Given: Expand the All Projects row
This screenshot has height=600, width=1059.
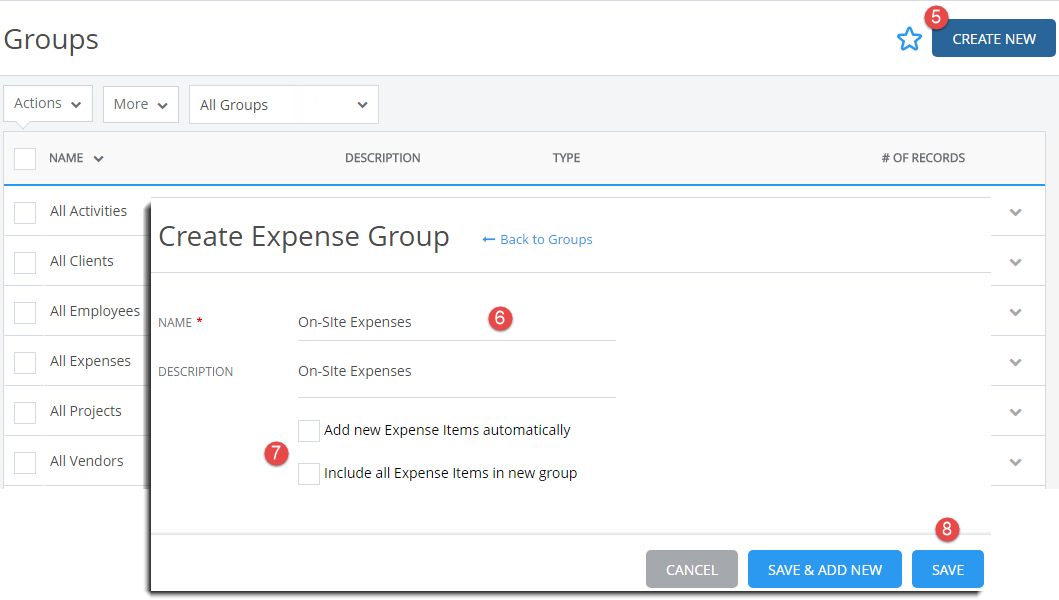Looking at the screenshot, I should [x=1015, y=411].
